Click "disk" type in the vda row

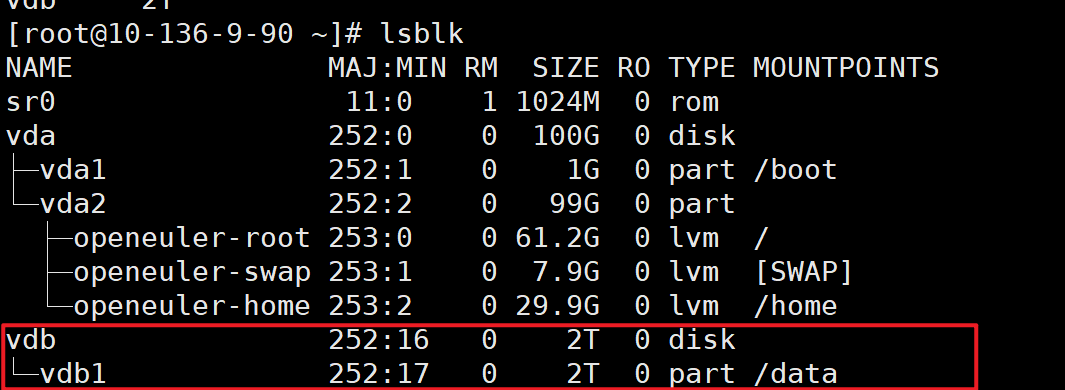702,136
